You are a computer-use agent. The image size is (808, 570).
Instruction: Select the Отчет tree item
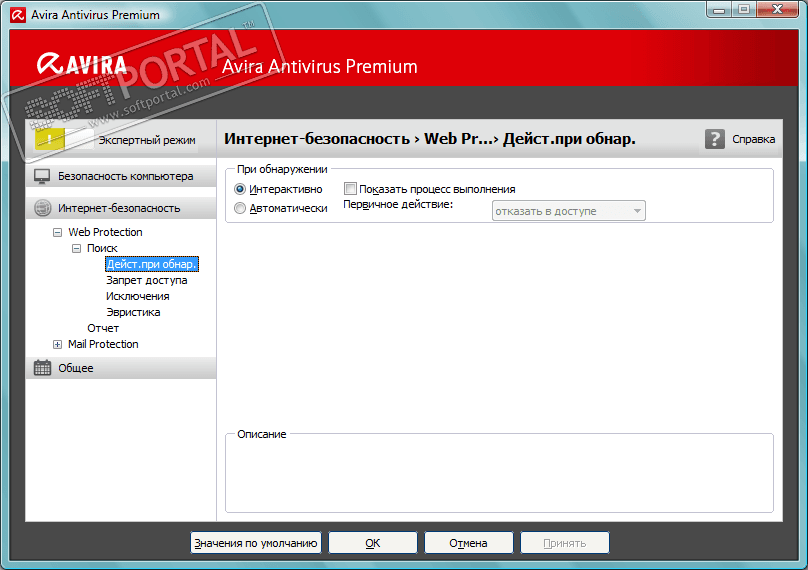click(103, 328)
